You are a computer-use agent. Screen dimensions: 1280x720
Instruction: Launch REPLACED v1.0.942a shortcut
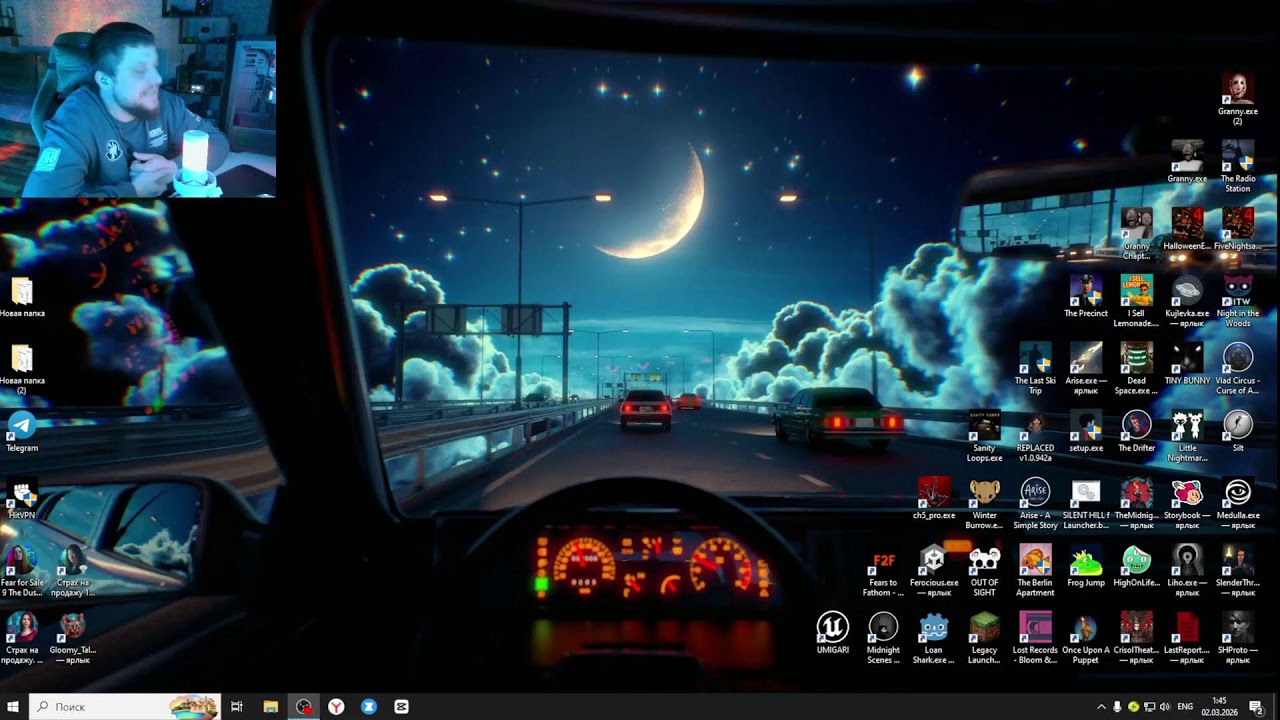(1035, 436)
